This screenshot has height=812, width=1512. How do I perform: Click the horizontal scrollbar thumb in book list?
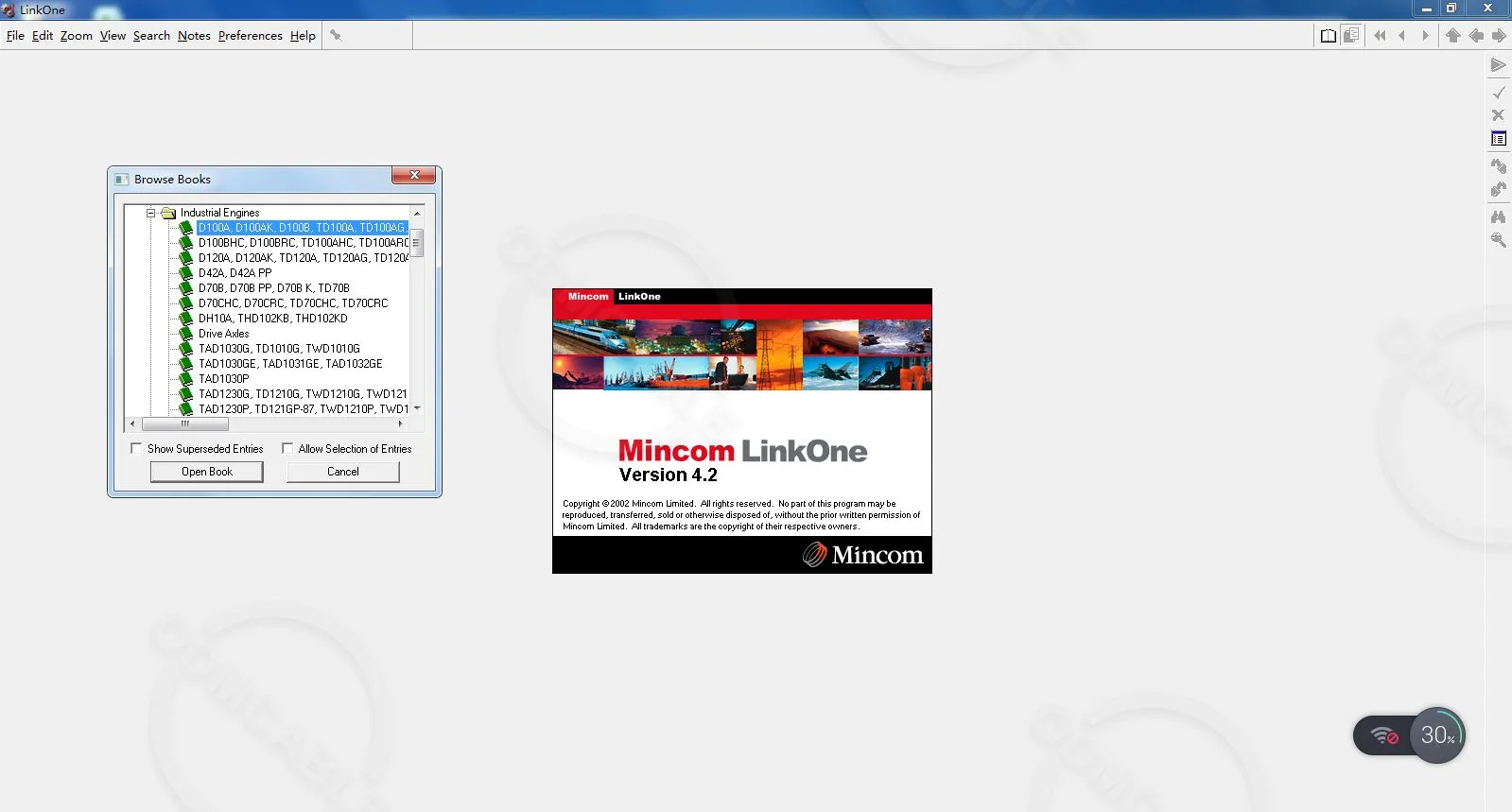184,423
